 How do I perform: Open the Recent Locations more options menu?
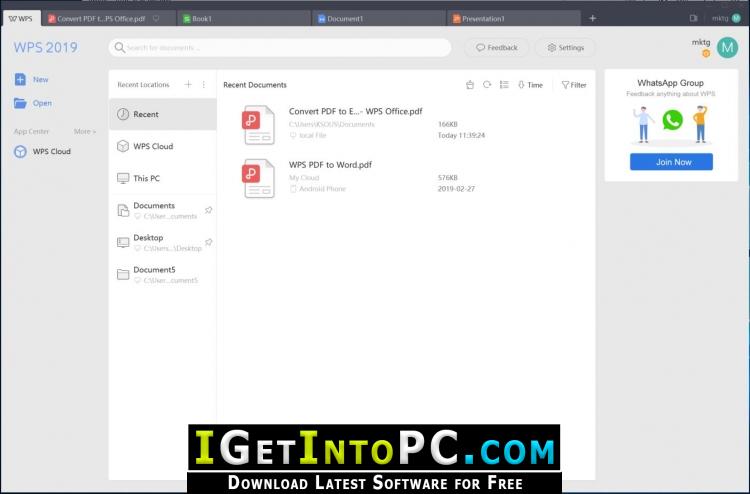point(204,85)
